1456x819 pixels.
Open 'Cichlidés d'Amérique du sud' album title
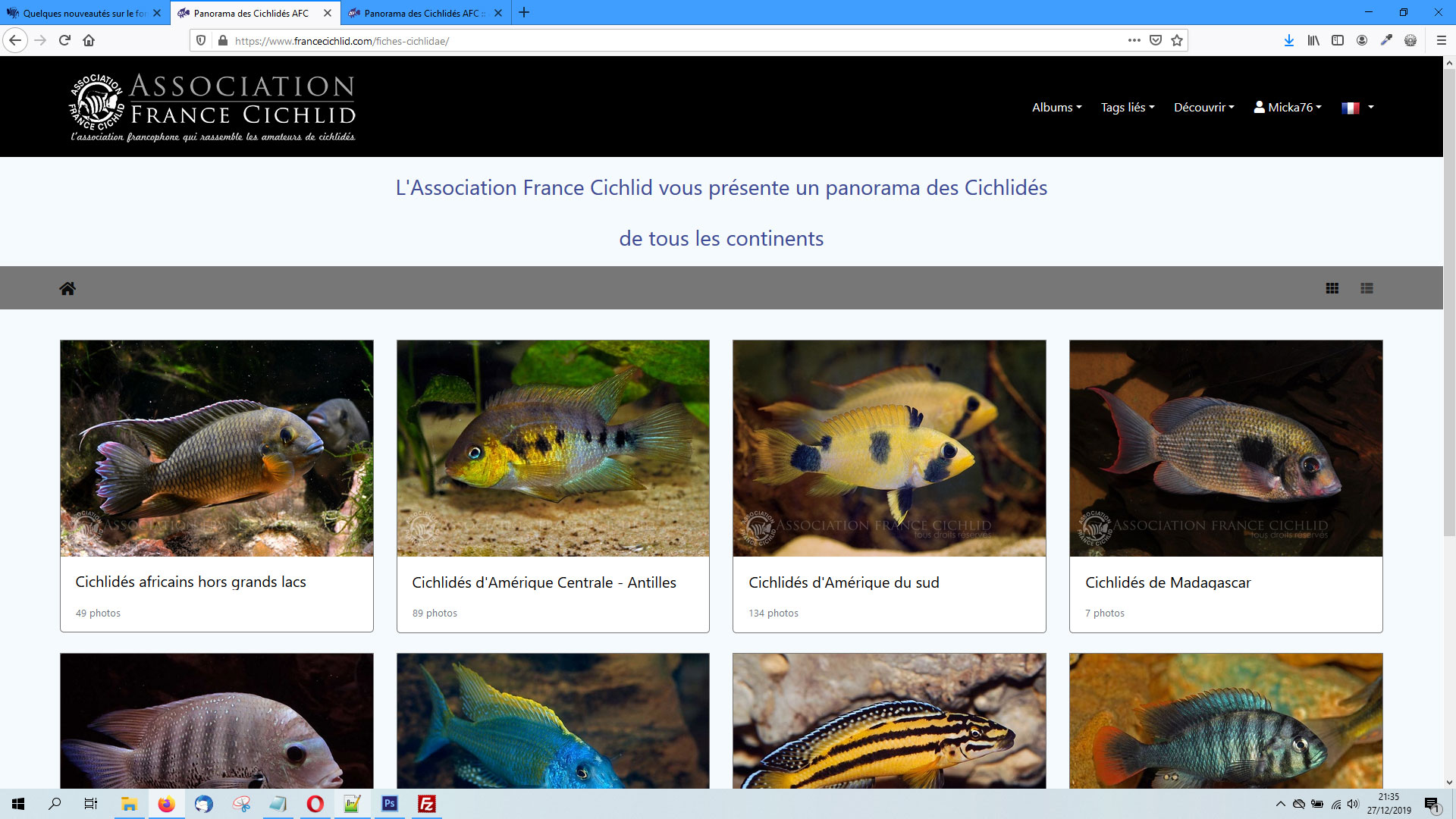pyautogui.click(x=844, y=582)
